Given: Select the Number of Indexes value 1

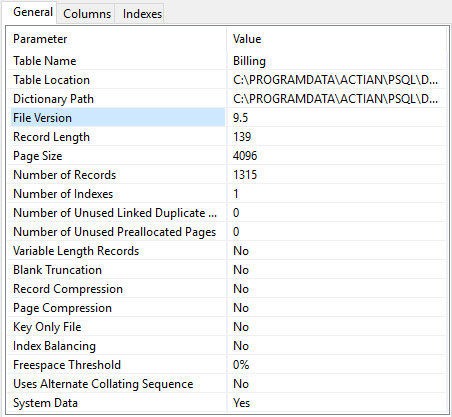Looking at the screenshot, I should [x=236, y=194].
